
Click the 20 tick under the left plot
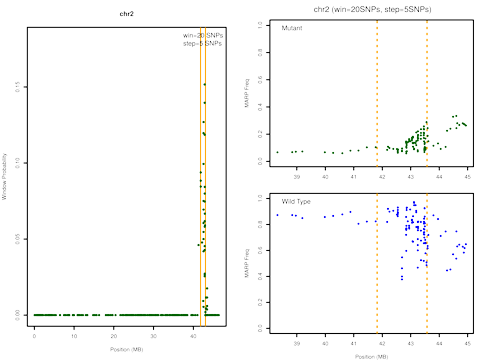(114, 336)
